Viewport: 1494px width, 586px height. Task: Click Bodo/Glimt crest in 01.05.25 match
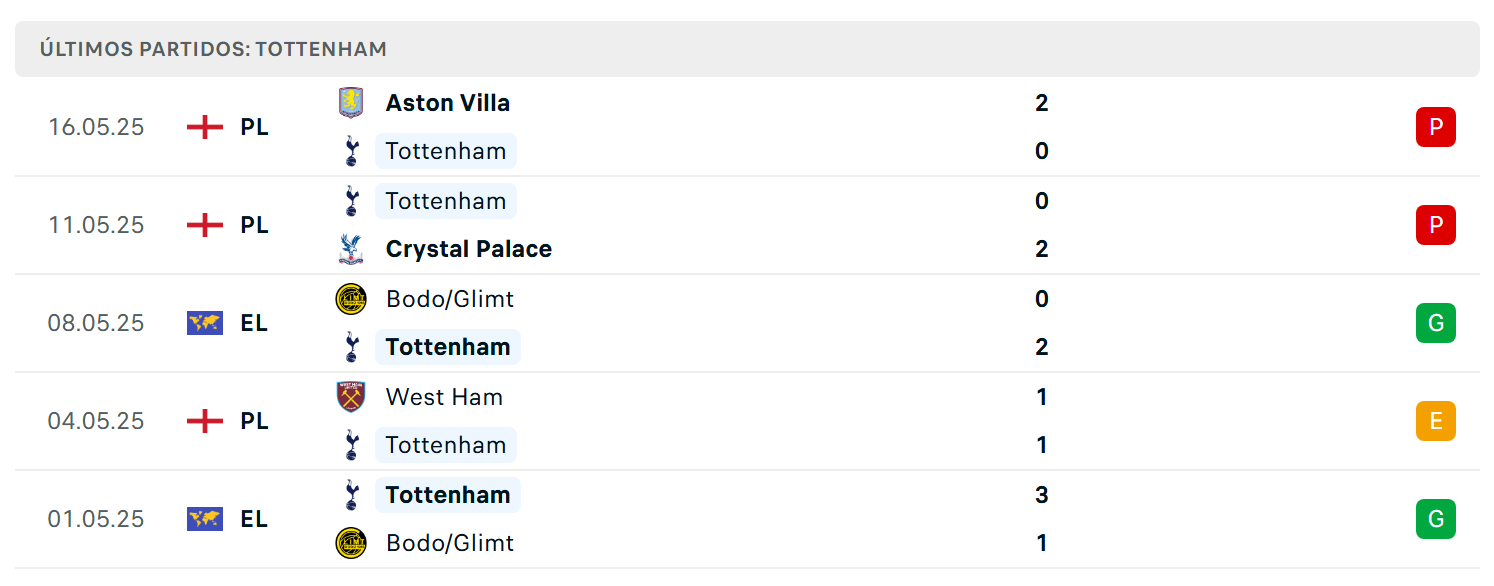click(351, 543)
